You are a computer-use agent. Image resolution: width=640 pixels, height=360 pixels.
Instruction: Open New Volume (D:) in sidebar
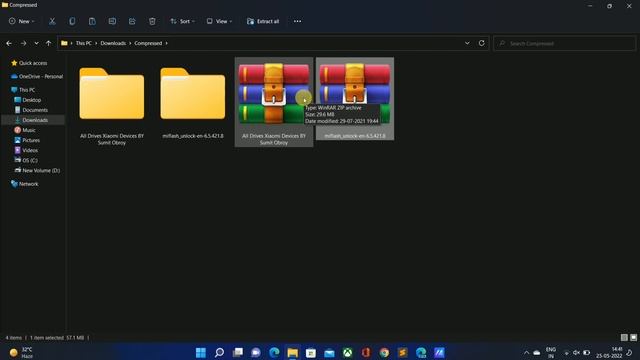click(x=37, y=171)
